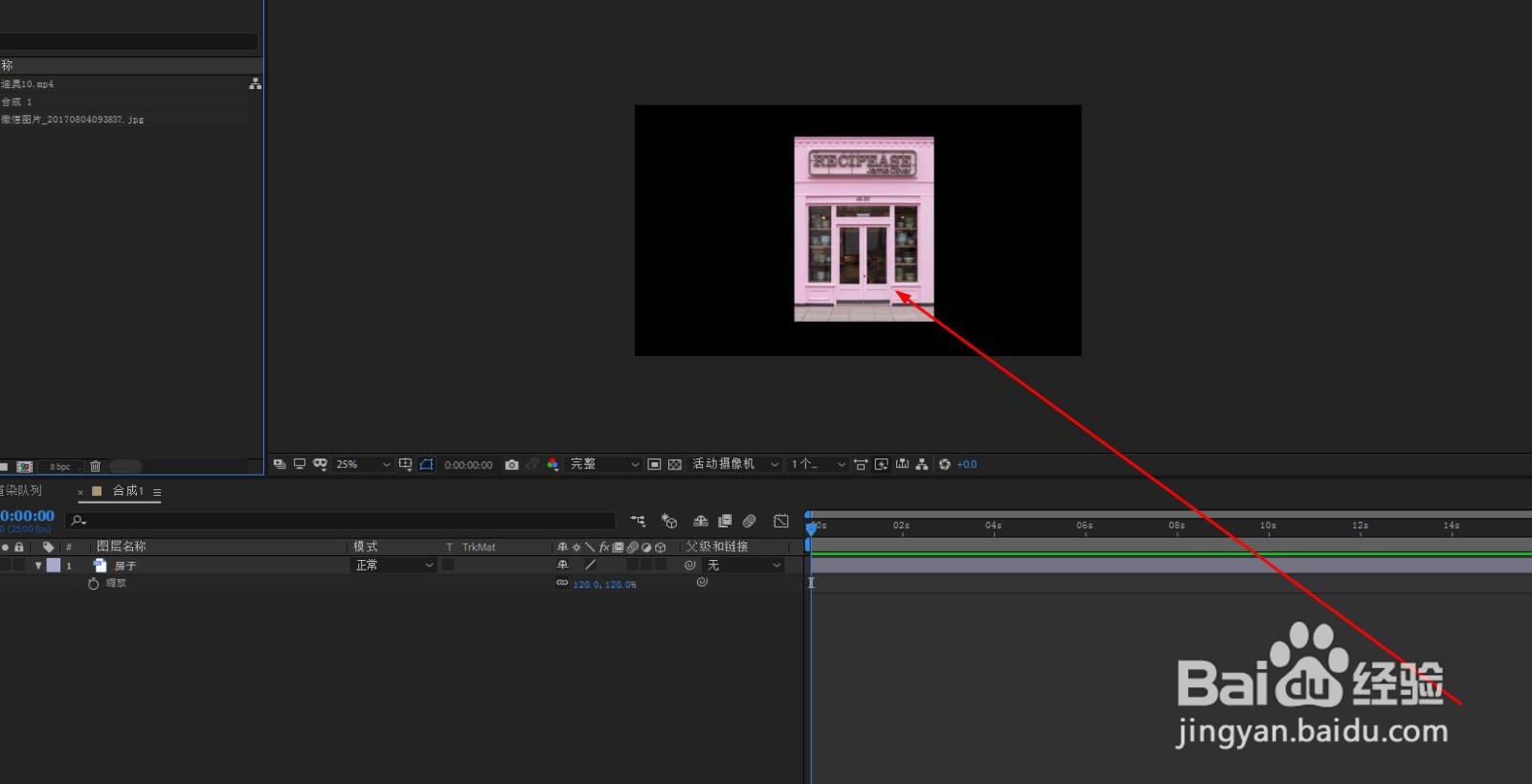Screen dimensions: 1532x784
Task: Click the lock column header icon
Action: [18, 547]
